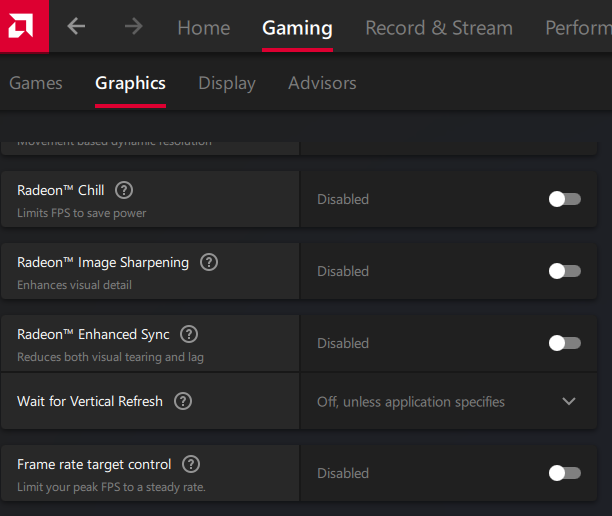Enable the Radeon Chill toggle
Screen dimensions: 612x516
pos(565,199)
